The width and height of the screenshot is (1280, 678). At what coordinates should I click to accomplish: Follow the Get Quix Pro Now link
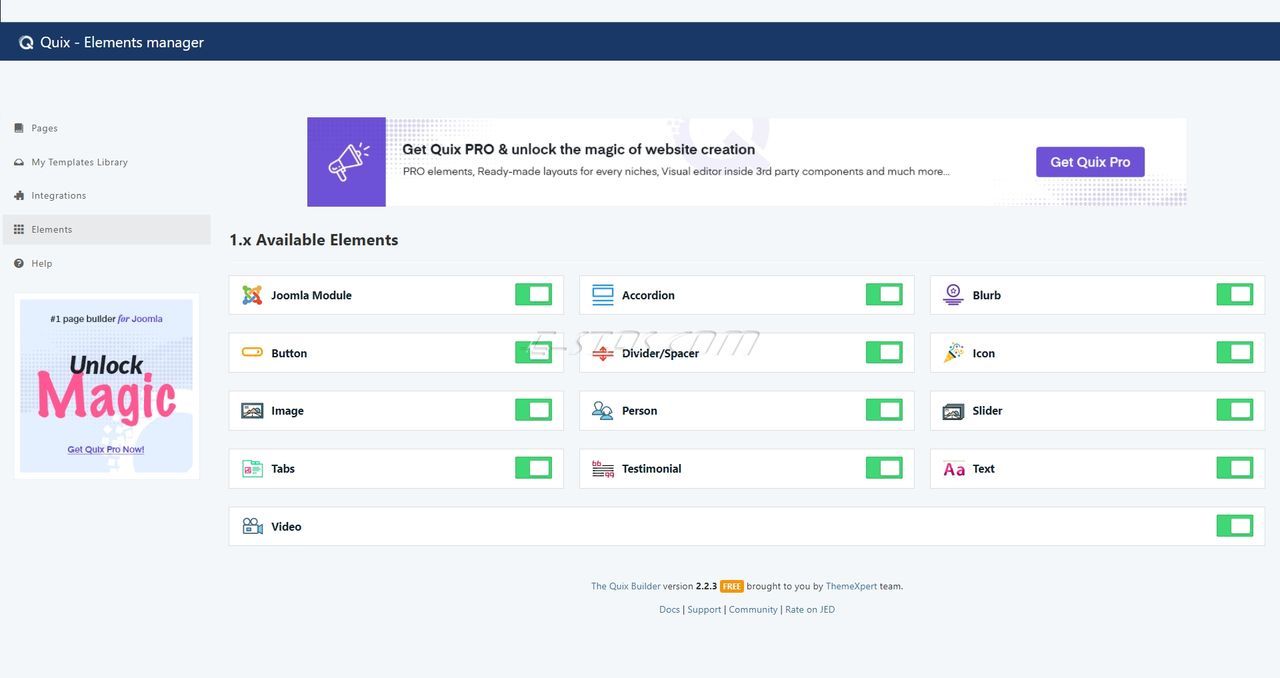tap(106, 450)
